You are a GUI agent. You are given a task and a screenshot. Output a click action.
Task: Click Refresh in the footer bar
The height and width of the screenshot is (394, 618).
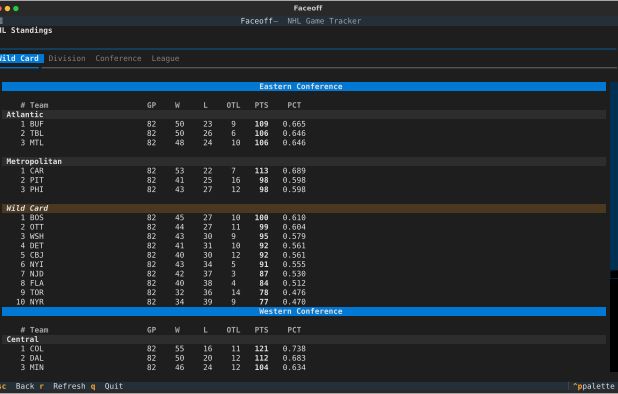point(69,386)
